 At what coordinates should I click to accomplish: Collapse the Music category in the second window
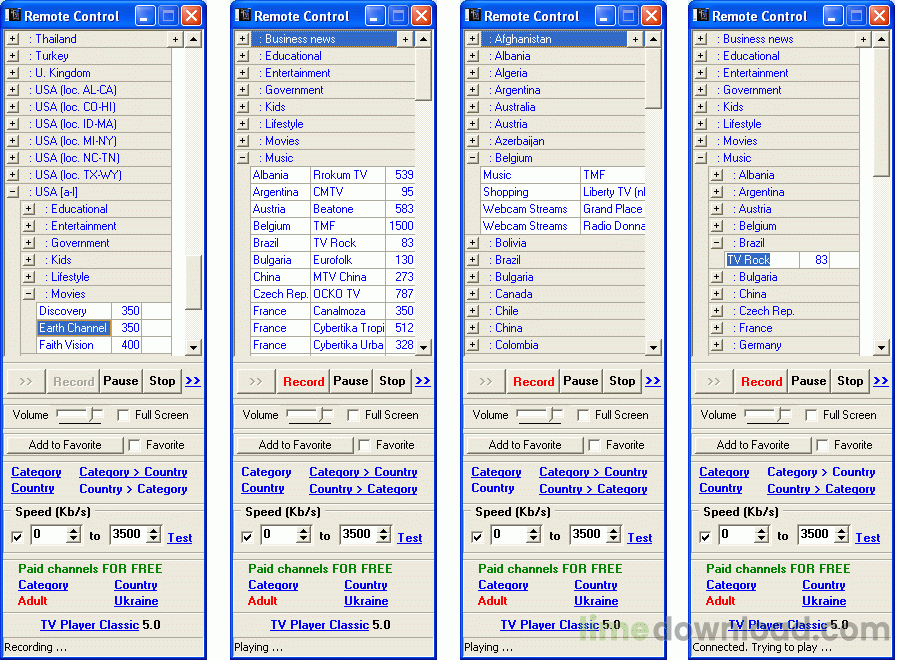point(243,158)
